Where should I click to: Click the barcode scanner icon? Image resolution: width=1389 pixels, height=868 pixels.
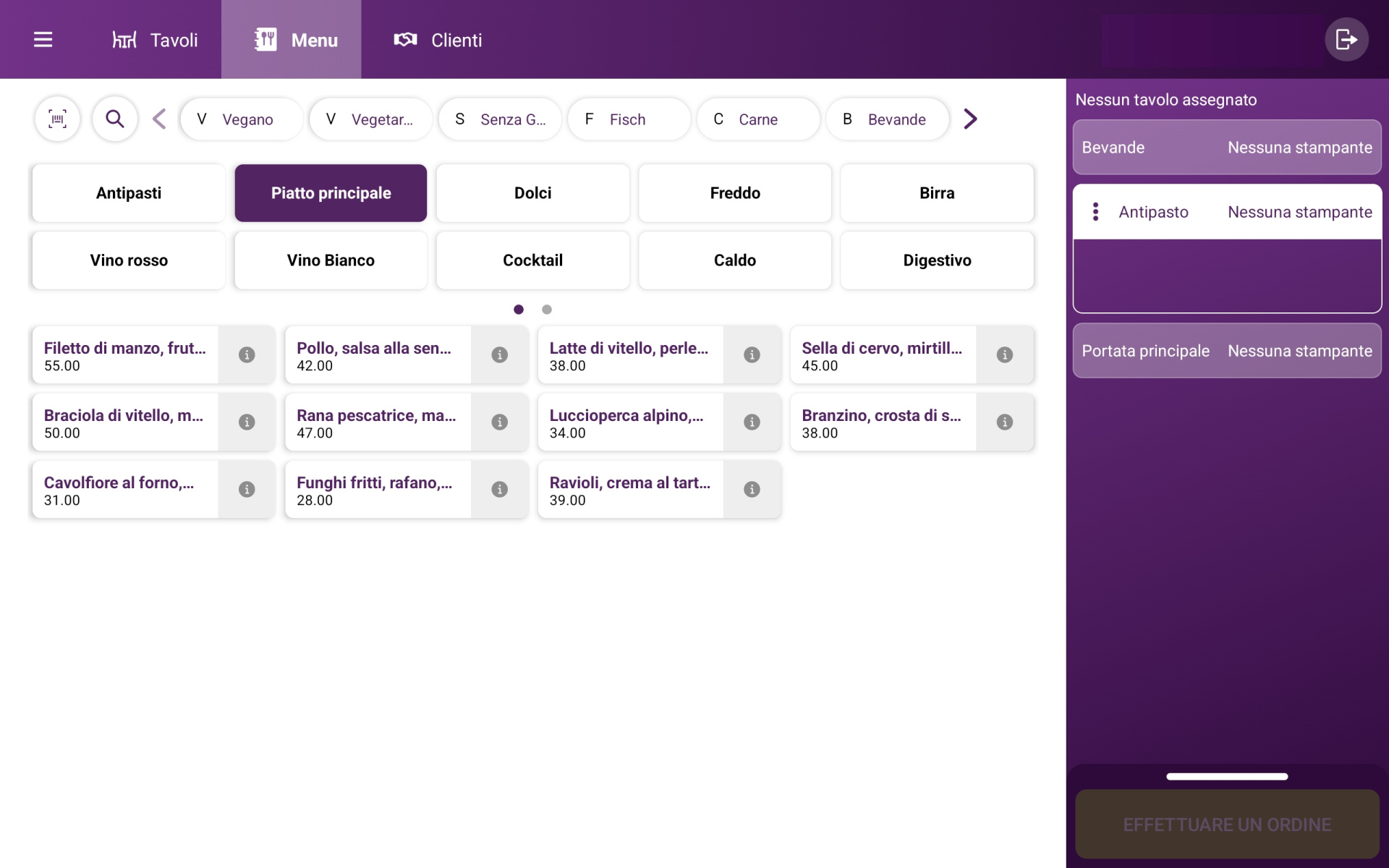point(57,119)
